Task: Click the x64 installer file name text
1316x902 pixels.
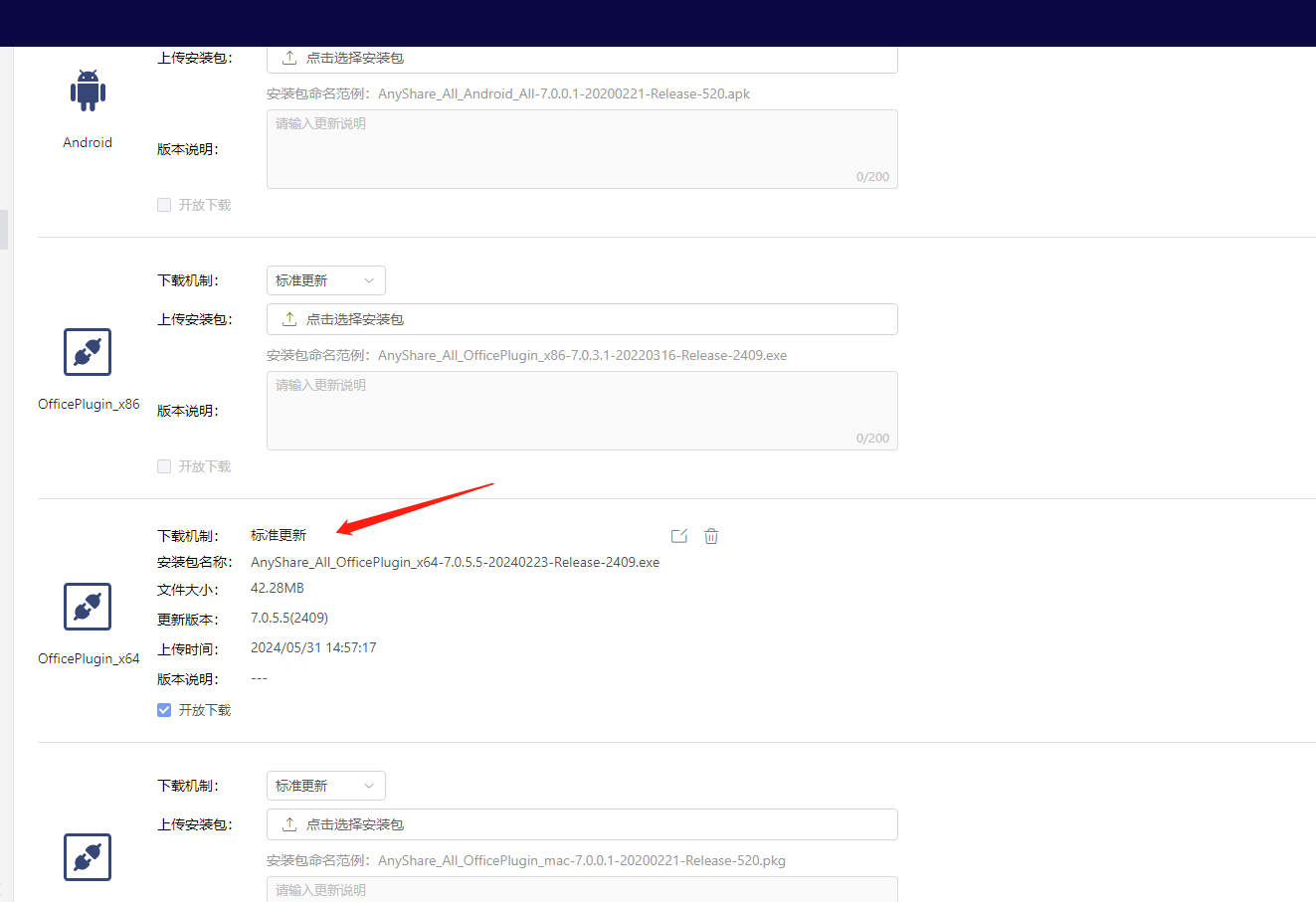Action: pos(455,562)
